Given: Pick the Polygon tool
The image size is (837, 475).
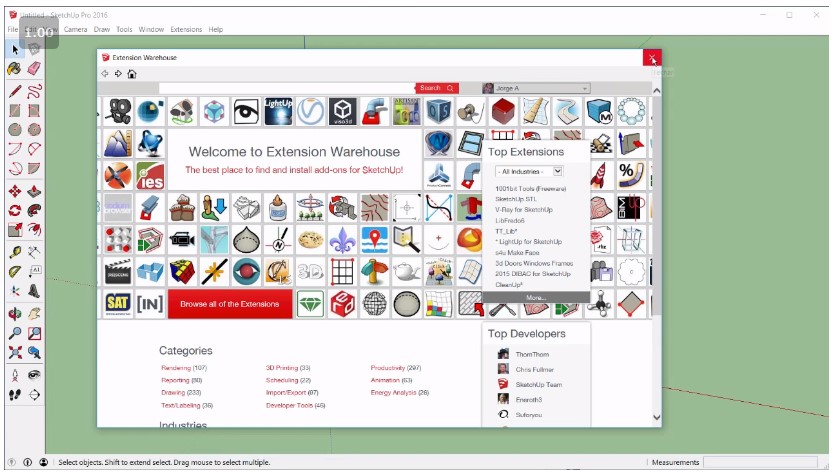Looking at the screenshot, I should (34, 130).
